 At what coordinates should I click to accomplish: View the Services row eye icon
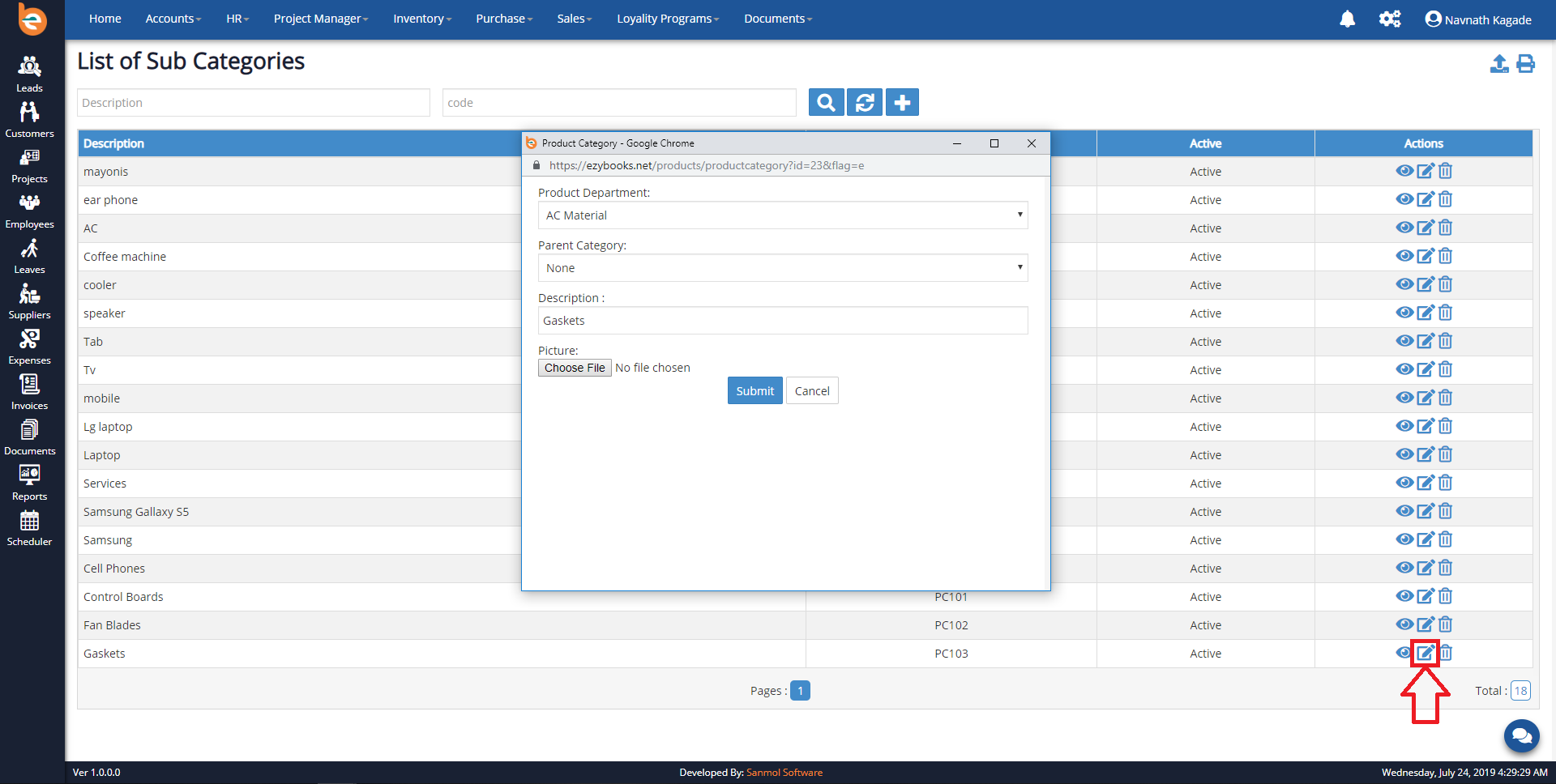pos(1404,483)
